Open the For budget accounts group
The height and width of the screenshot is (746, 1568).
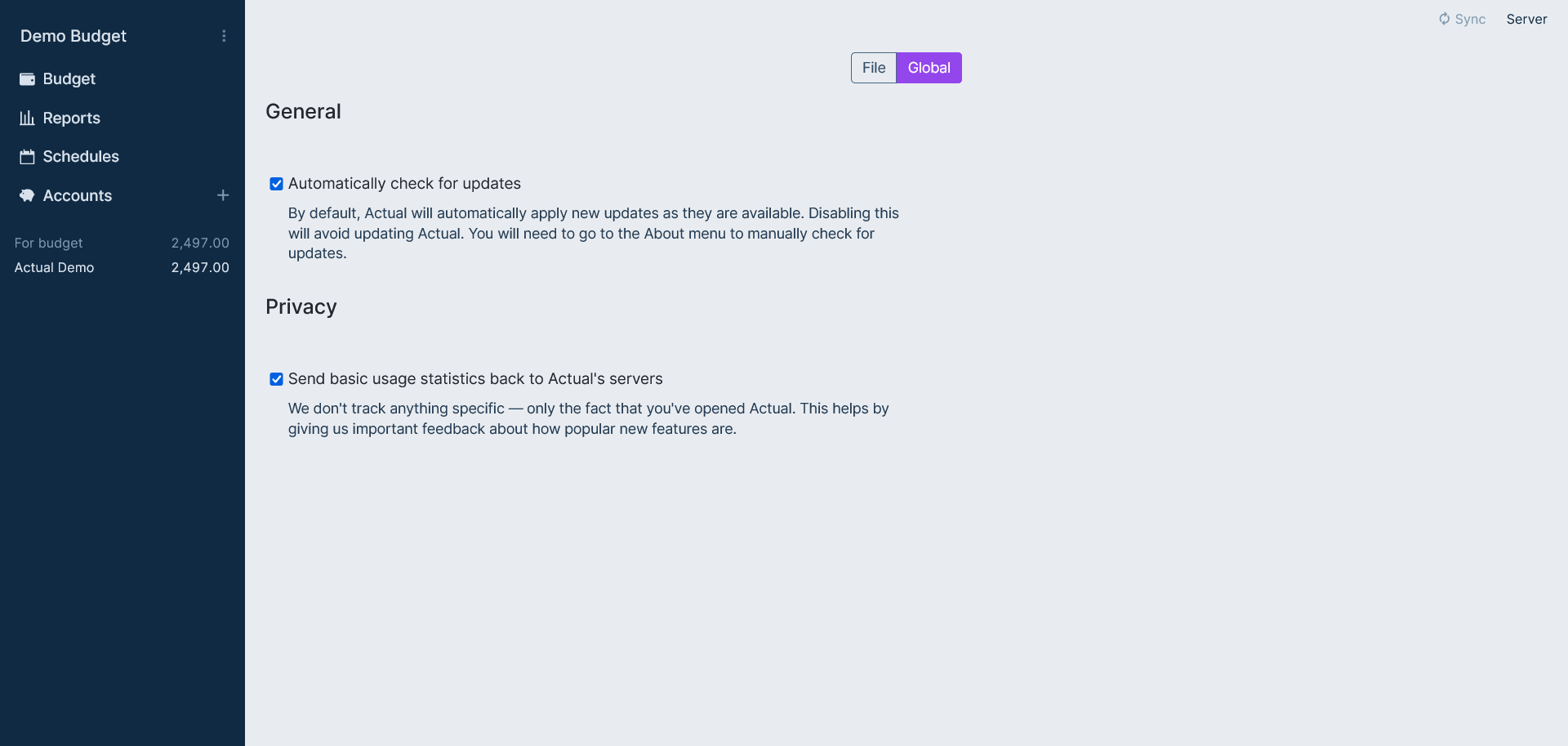(49, 243)
